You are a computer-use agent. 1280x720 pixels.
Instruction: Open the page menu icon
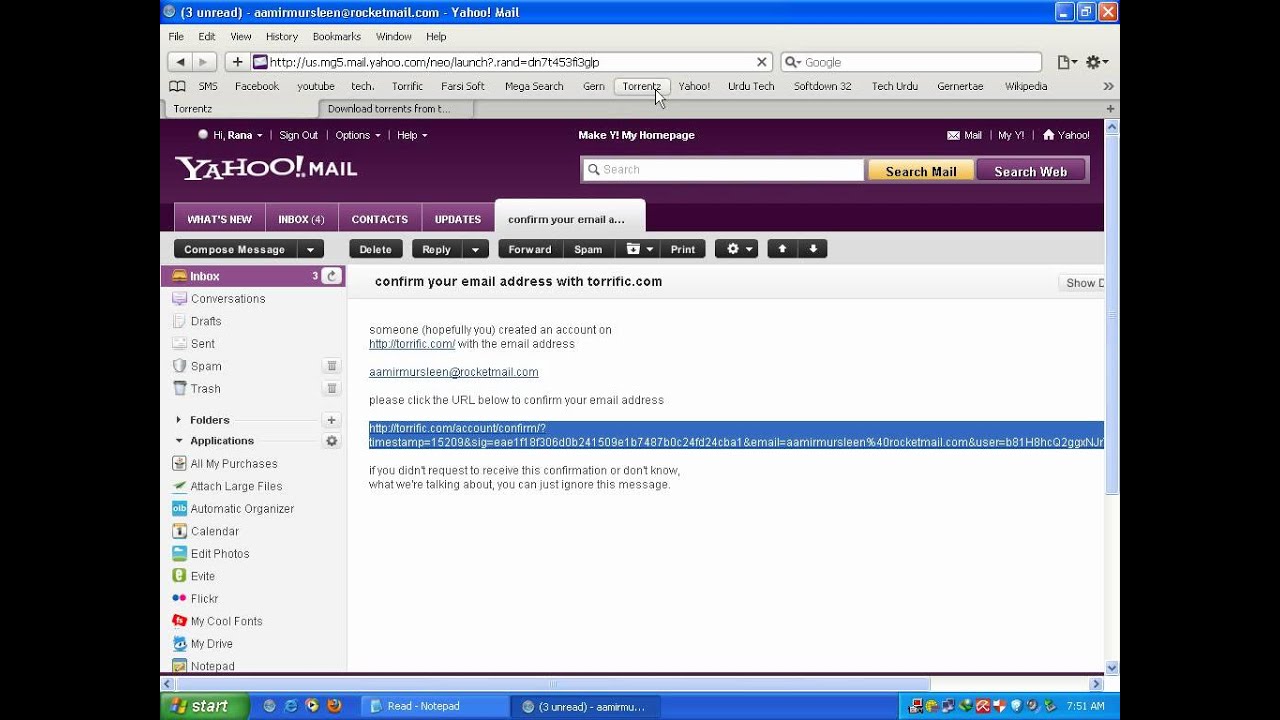[1067, 62]
